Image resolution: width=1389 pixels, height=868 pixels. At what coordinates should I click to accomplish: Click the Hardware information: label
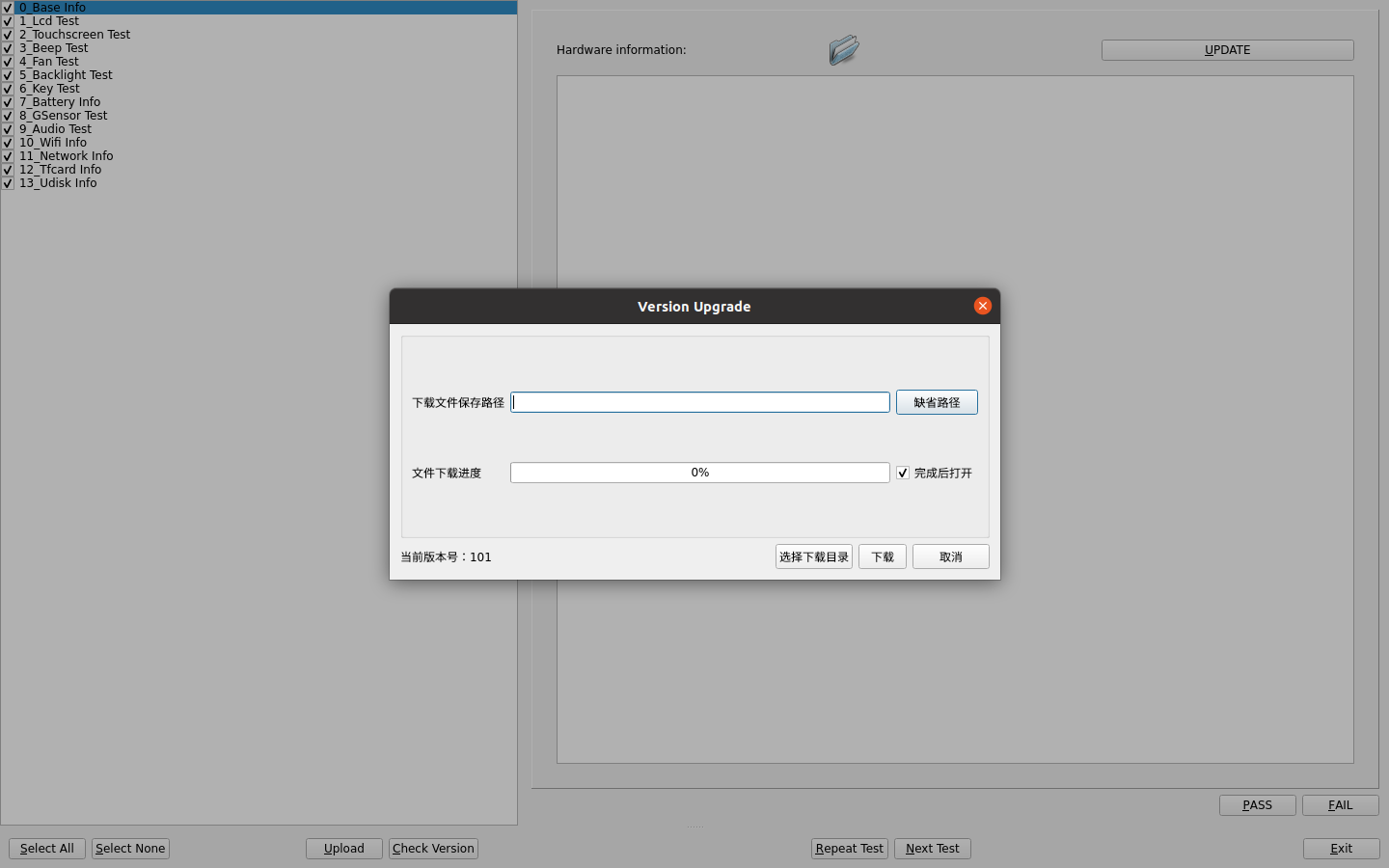tap(621, 50)
